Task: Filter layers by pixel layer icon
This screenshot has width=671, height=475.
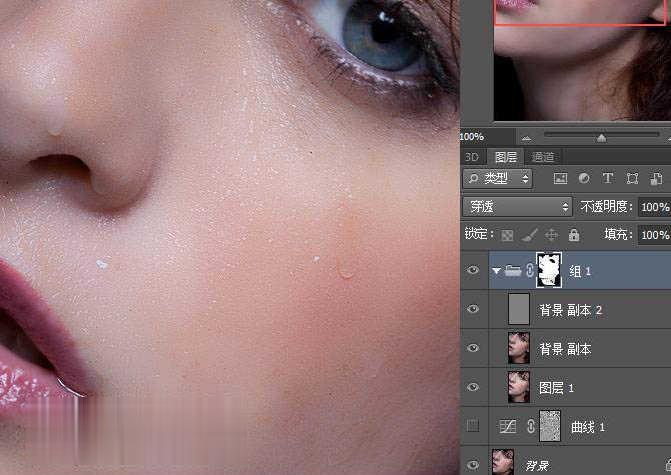Action: [x=560, y=178]
